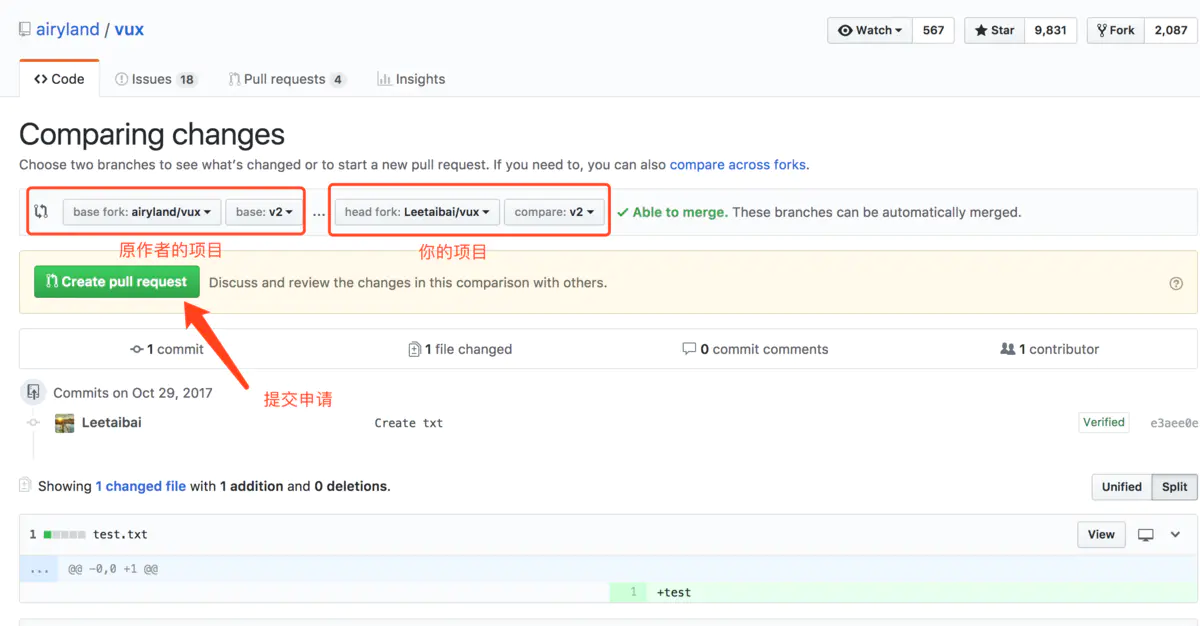Click the swap base and compare icon
The width and height of the screenshot is (1200, 626).
40,211
